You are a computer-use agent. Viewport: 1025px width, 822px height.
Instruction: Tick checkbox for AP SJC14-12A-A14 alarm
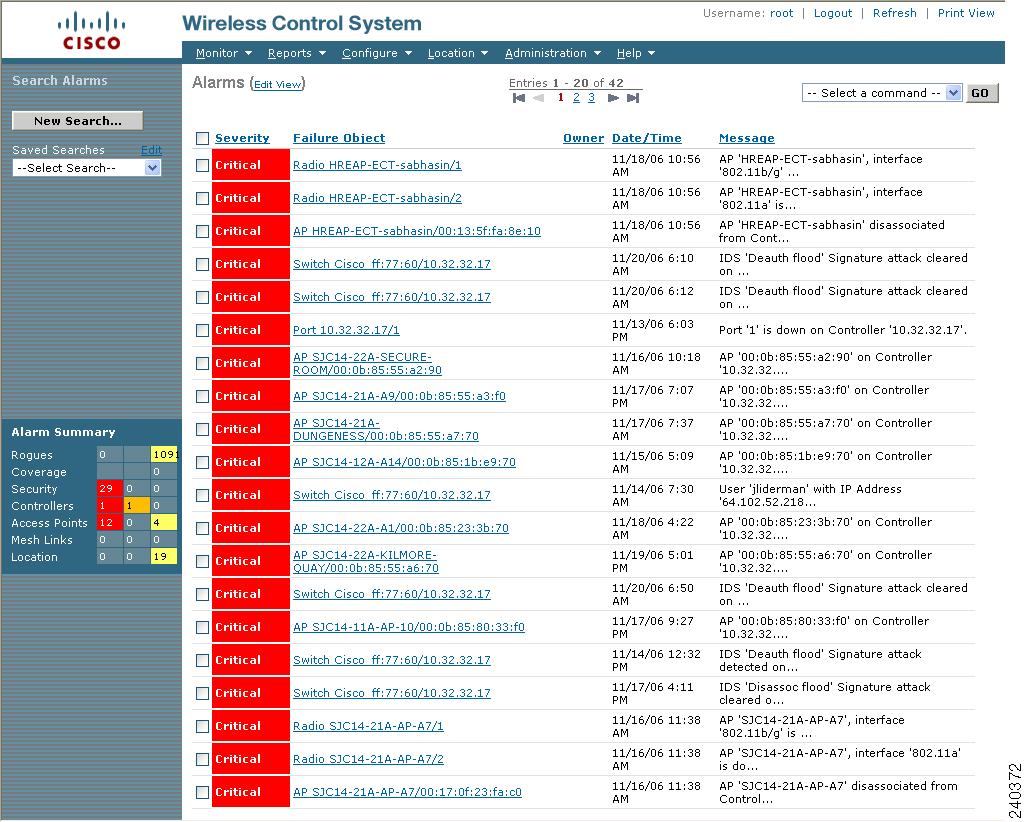tap(203, 462)
